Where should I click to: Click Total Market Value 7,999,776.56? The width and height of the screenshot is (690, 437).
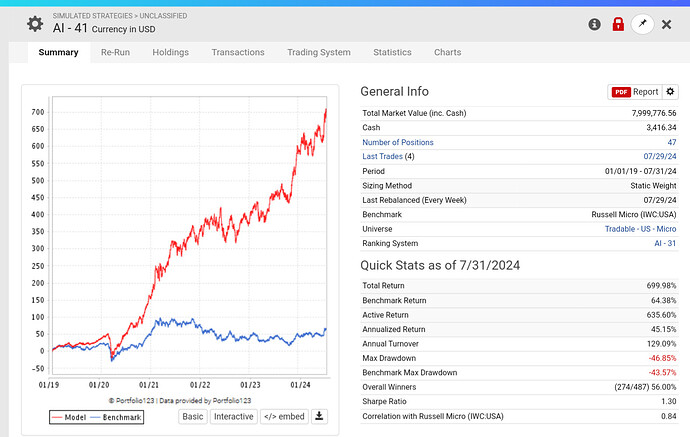[x=654, y=113]
